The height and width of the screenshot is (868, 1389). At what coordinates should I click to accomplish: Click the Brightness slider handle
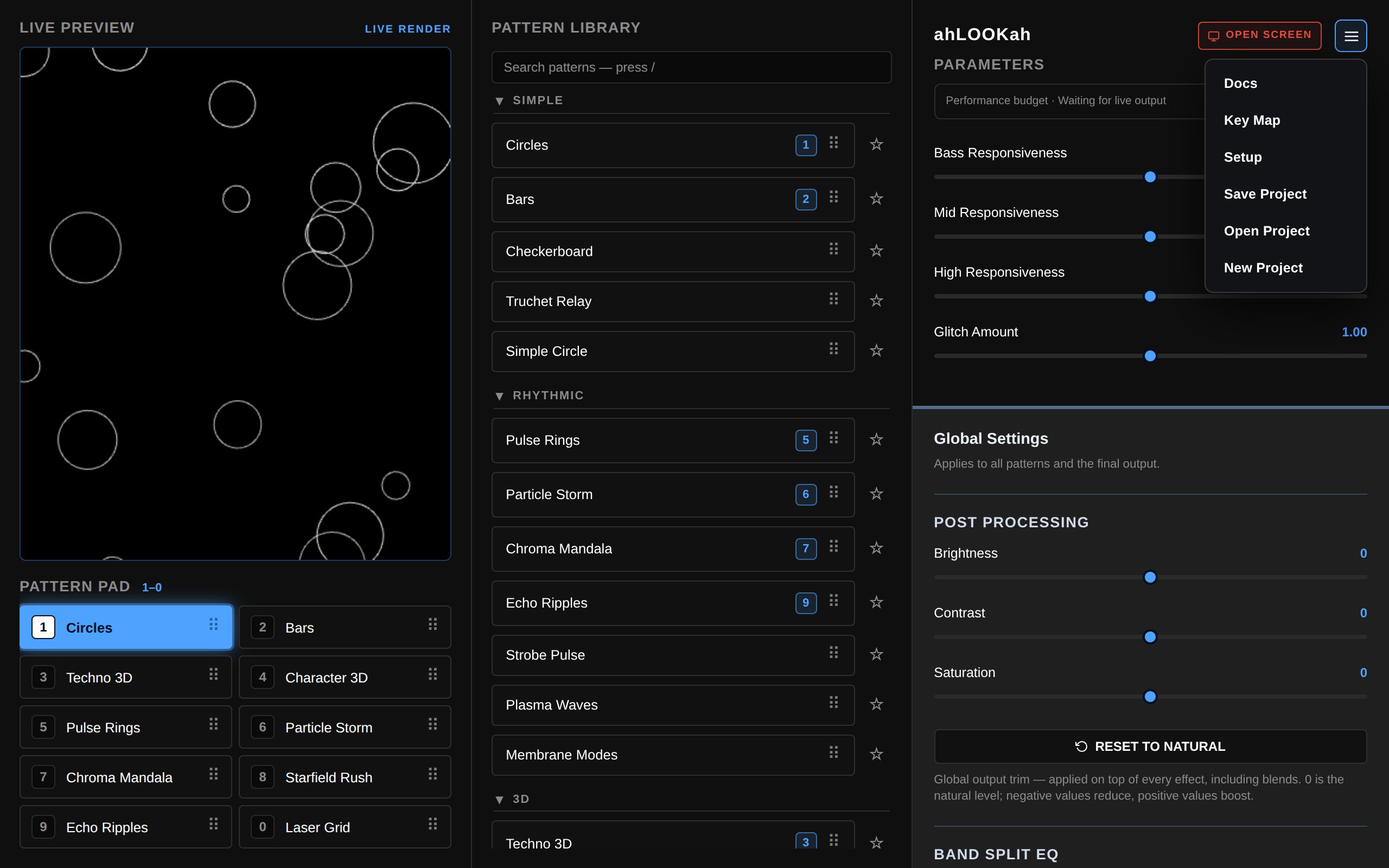tap(1150, 577)
